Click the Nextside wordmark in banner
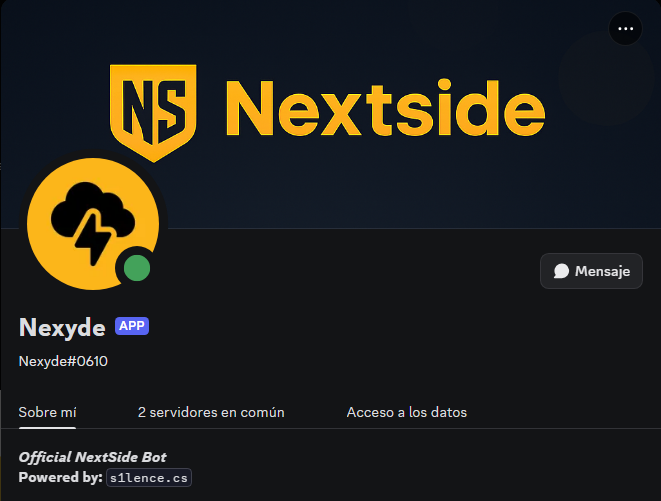This screenshot has height=501, width=661. tap(386, 108)
